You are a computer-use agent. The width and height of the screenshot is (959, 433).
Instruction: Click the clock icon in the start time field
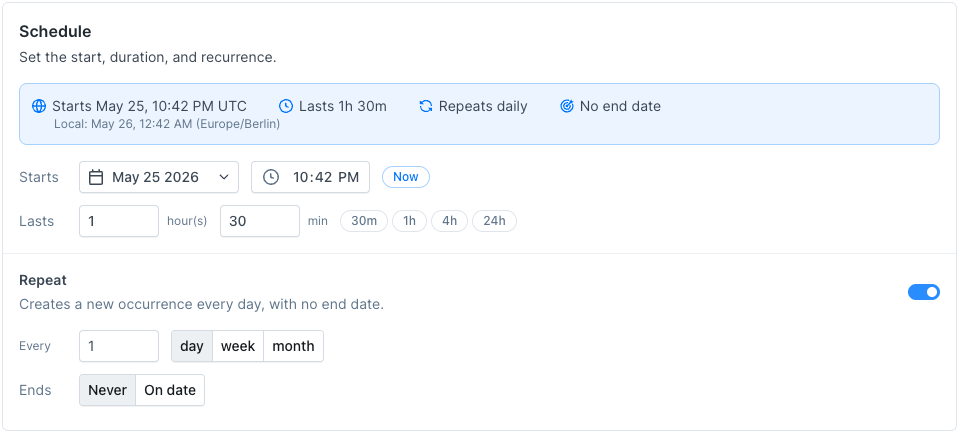coord(271,177)
